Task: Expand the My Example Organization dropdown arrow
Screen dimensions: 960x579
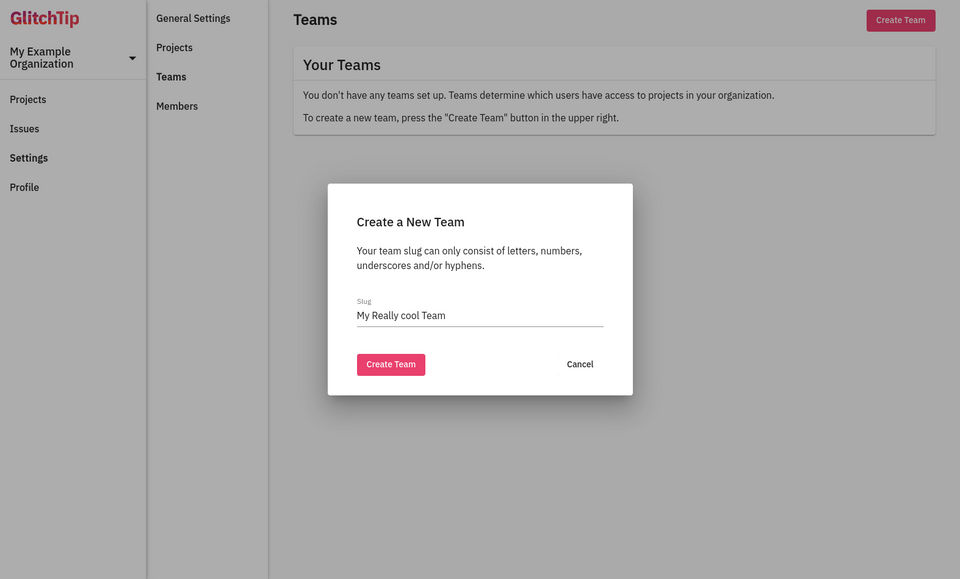Action: (132, 58)
